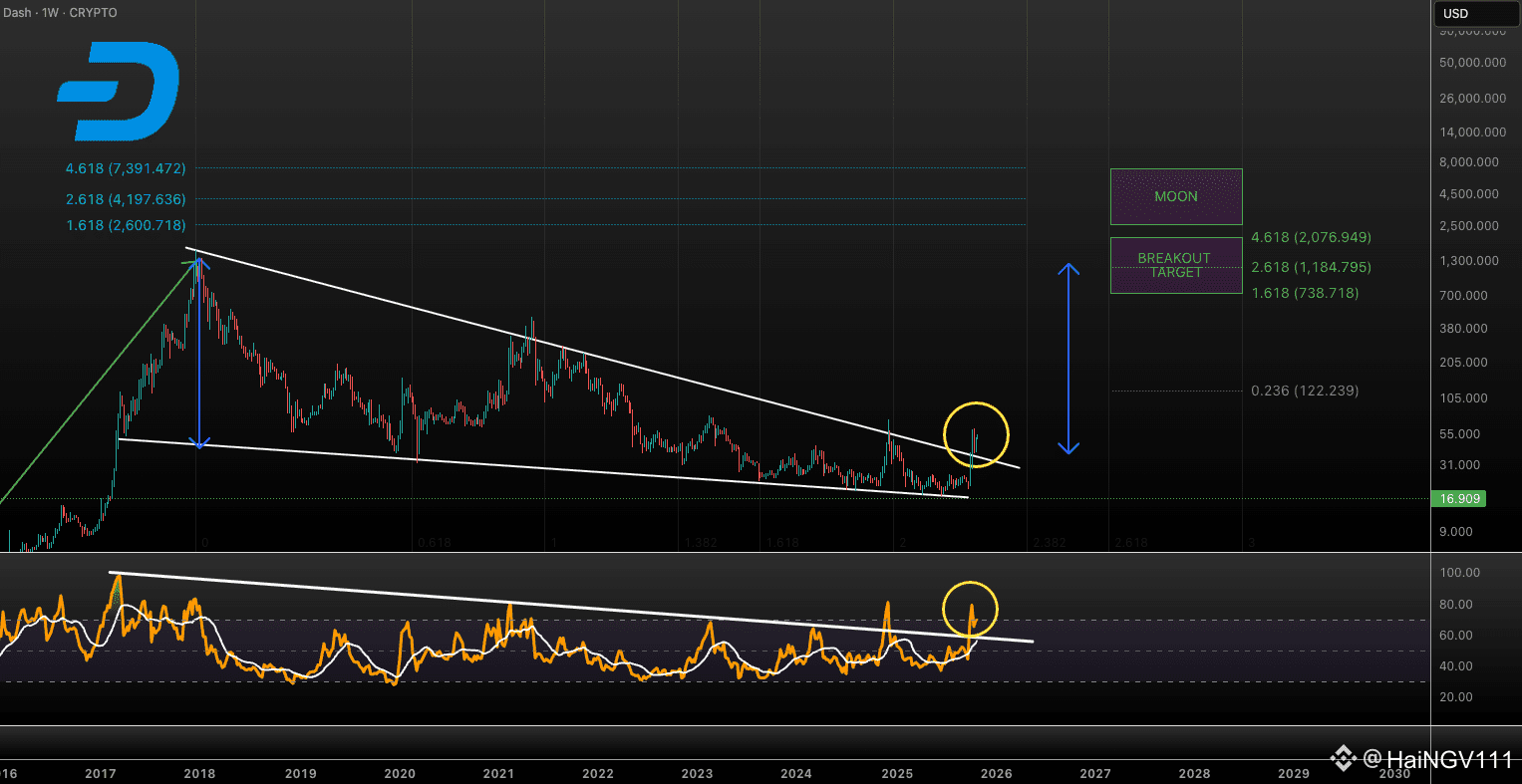
Task: Click the 31.000 price axis label
Action: coord(1460,465)
